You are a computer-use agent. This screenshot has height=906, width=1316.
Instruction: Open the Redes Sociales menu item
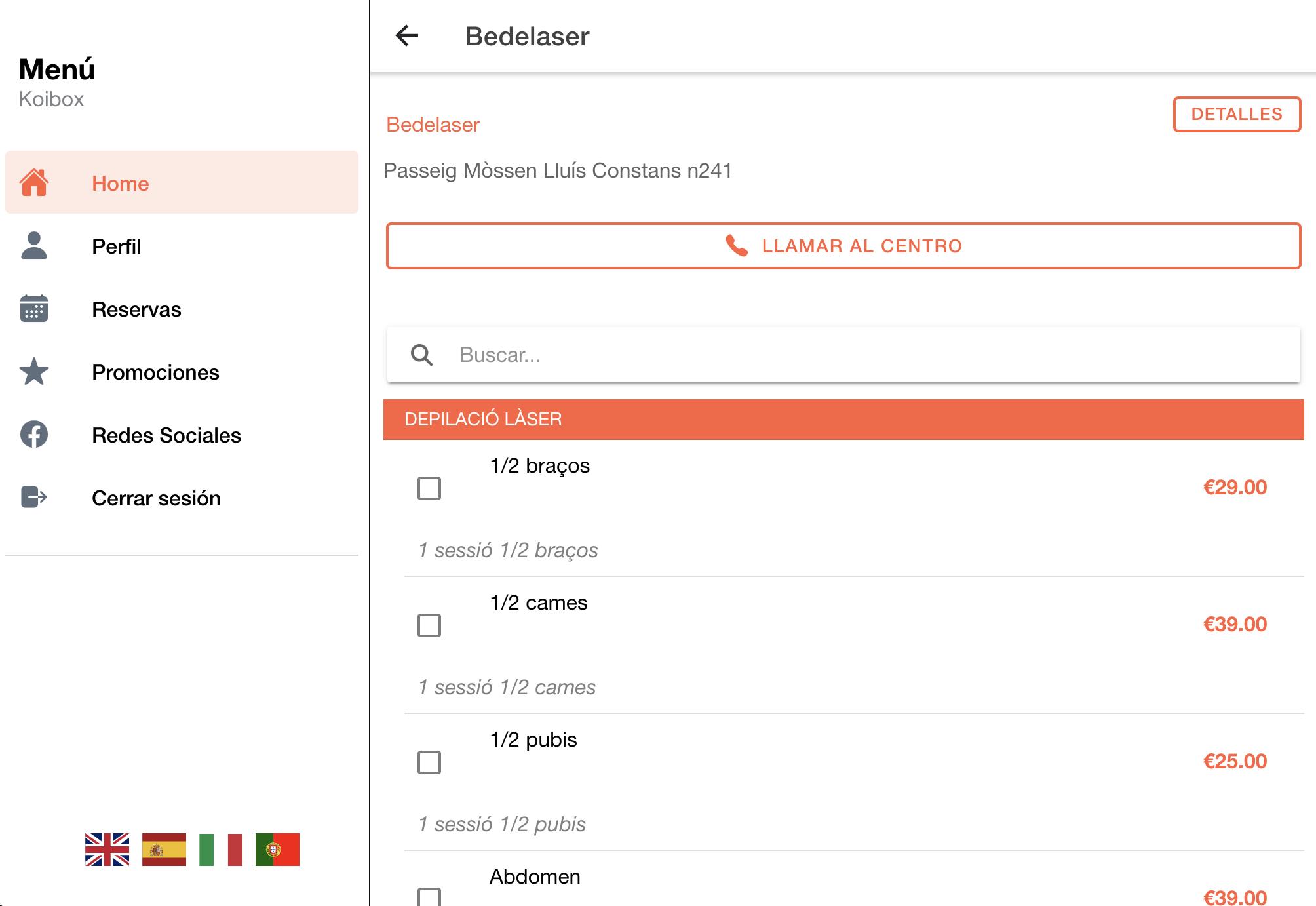click(182, 435)
